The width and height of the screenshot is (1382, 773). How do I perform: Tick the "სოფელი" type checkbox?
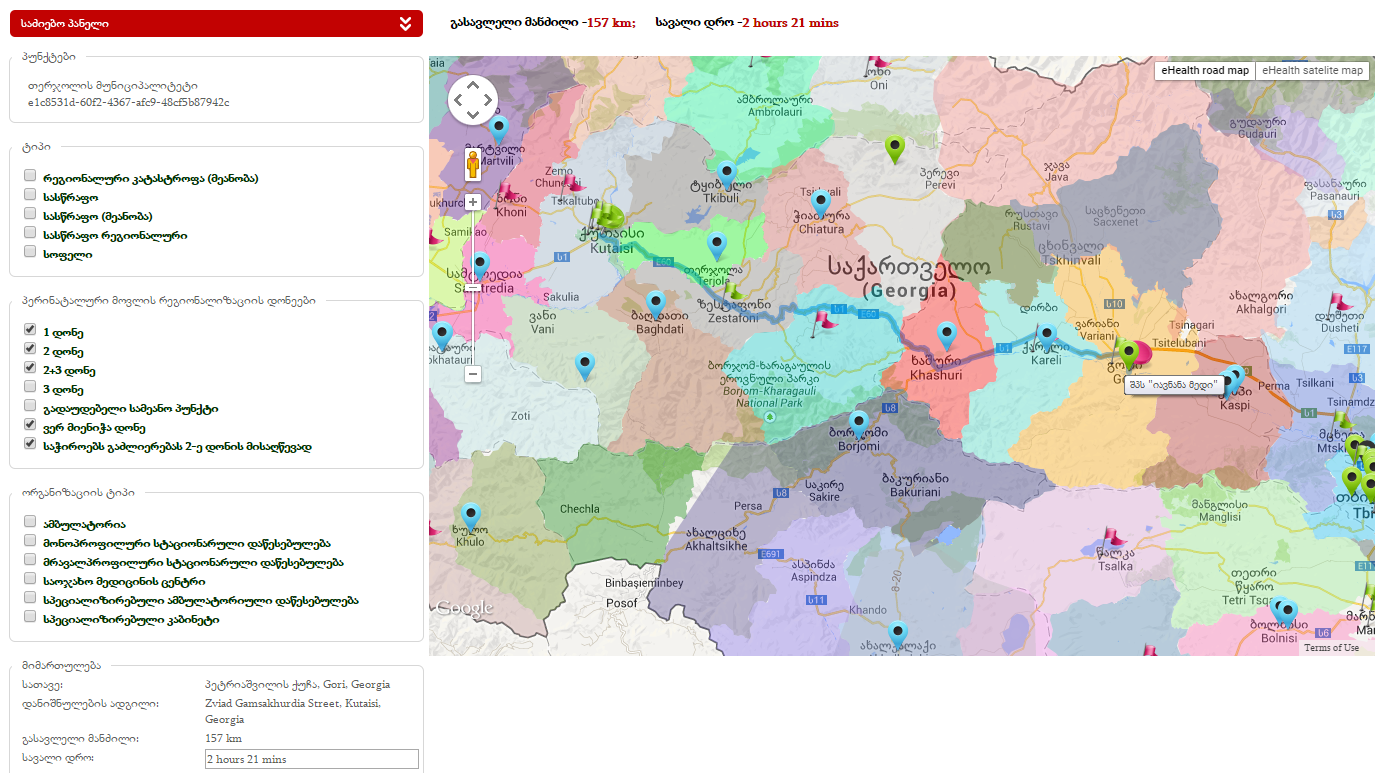[x=30, y=253]
